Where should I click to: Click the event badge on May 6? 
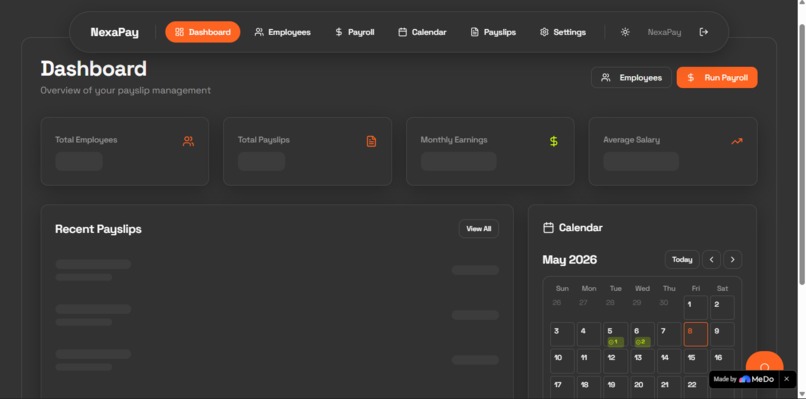642,342
